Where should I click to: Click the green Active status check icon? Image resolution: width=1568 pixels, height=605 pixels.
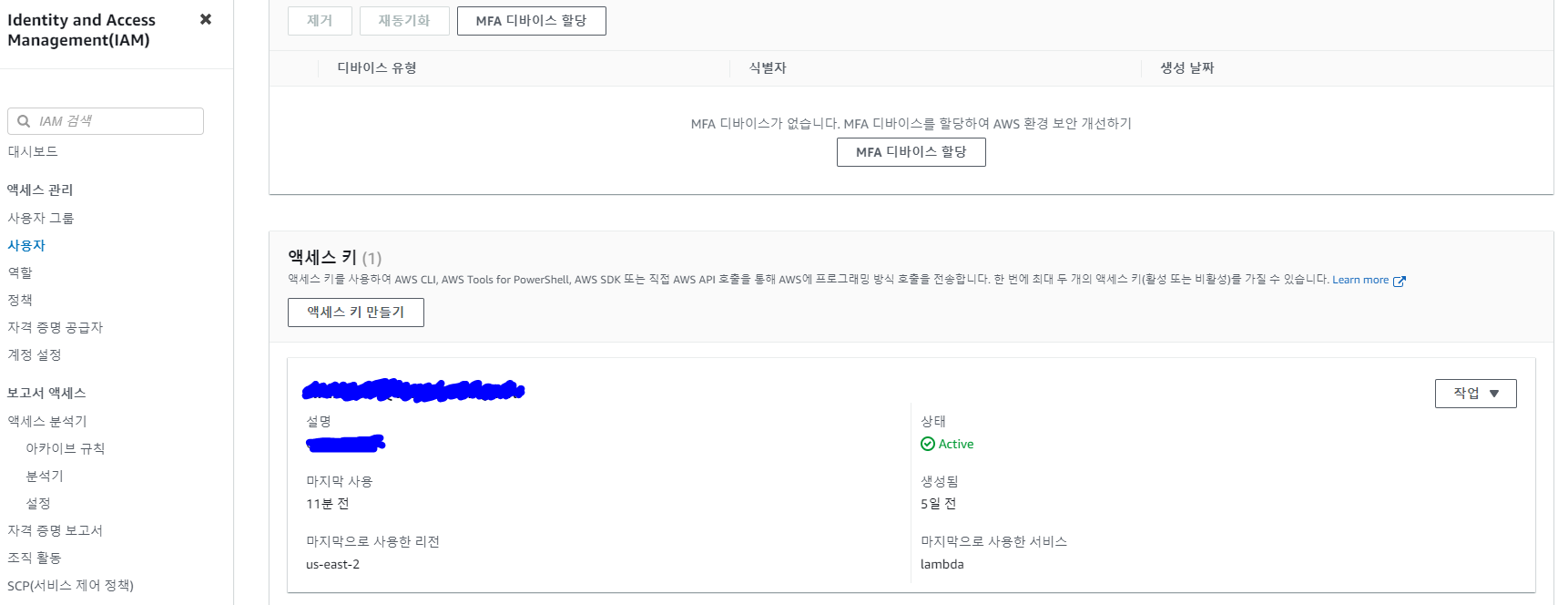tap(928, 444)
